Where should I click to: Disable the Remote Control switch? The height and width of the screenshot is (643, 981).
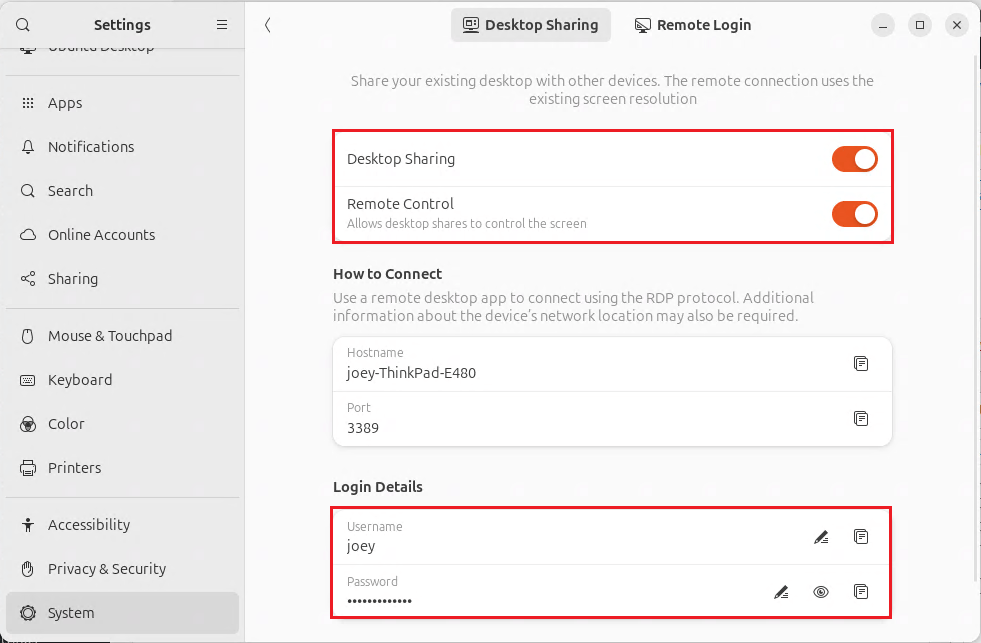click(x=855, y=214)
